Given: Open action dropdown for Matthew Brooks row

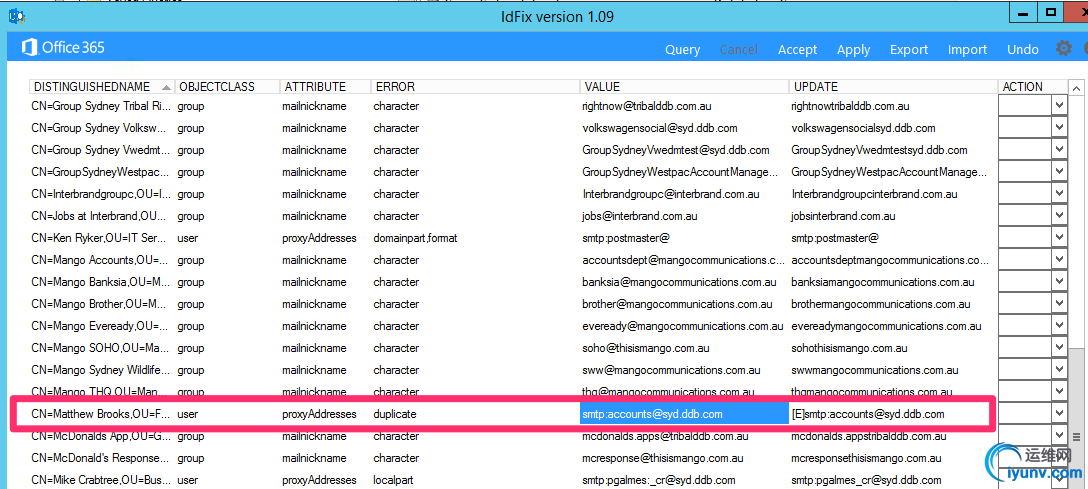Looking at the screenshot, I should point(1059,413).
